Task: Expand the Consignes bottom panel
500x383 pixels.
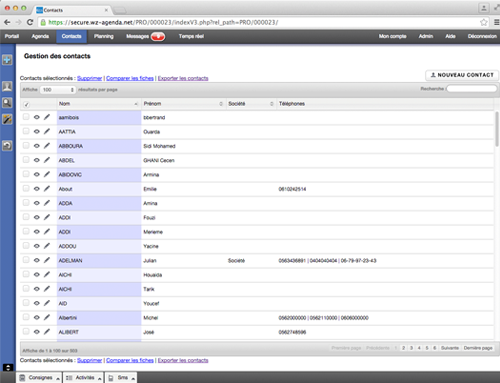Action: point(39,378)
